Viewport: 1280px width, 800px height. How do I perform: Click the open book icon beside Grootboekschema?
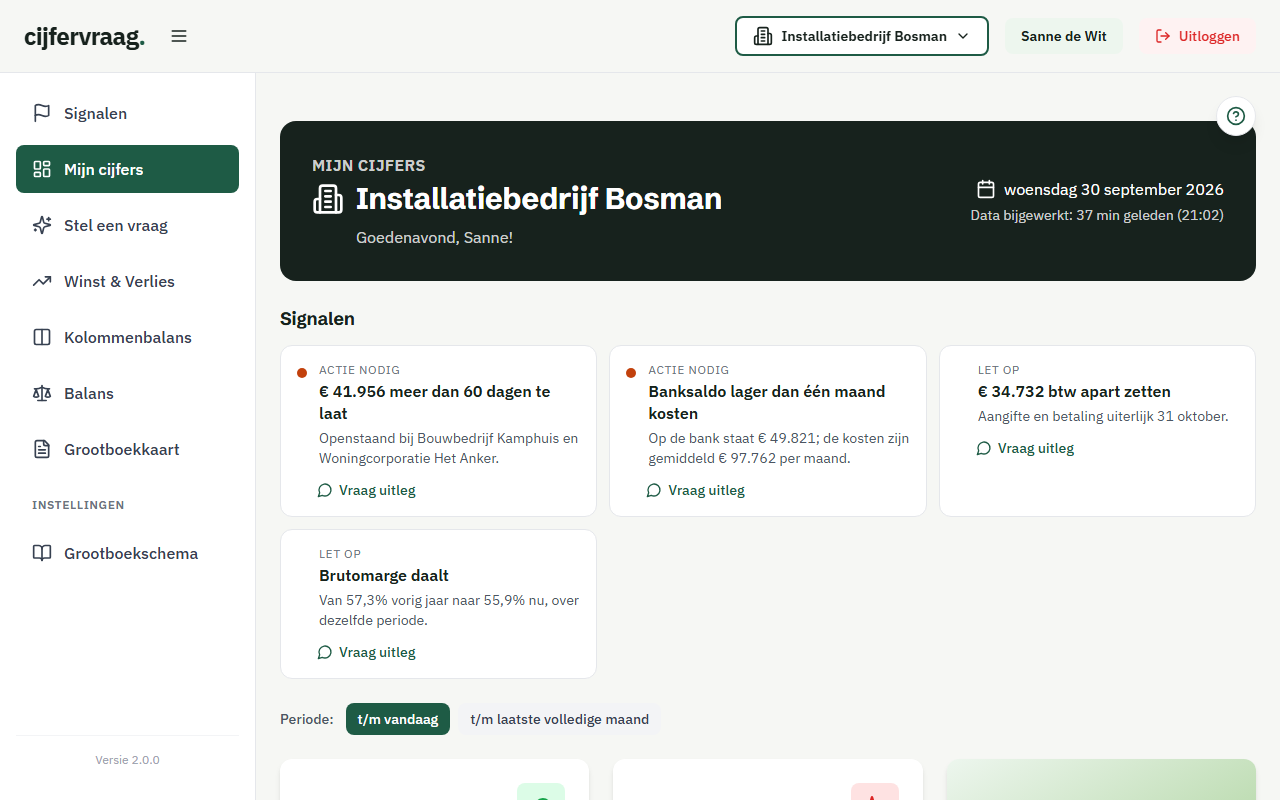coord(42,553)
